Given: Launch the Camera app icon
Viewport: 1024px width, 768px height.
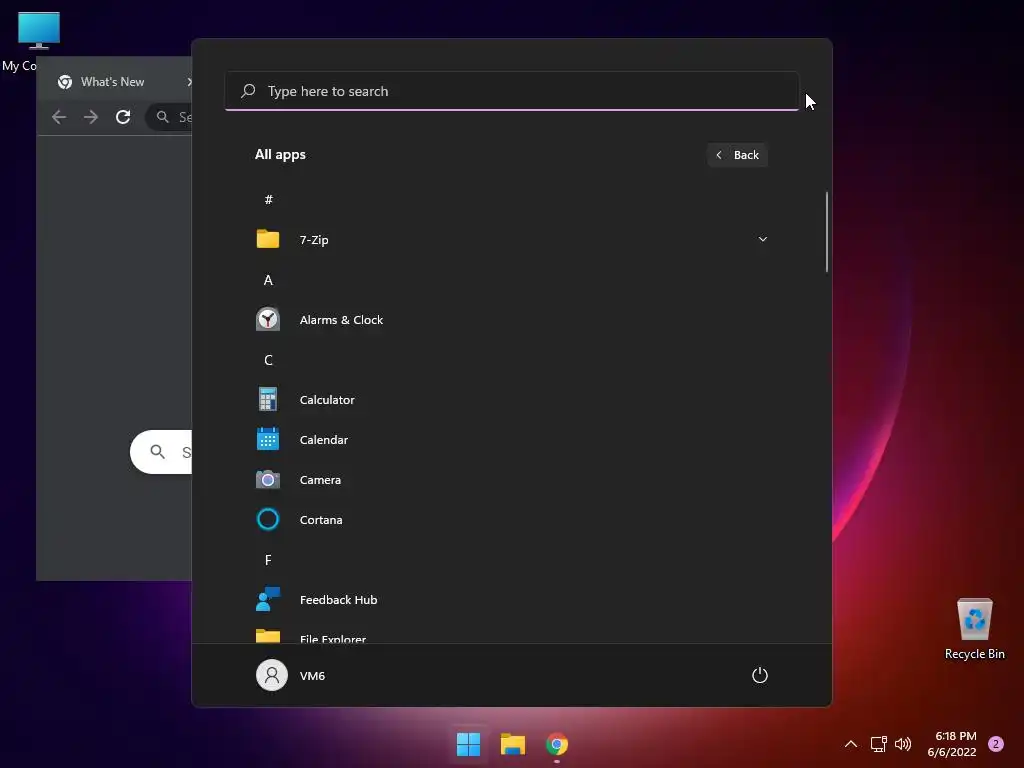Looking at the screenshot, I should (x=268, y=479).
